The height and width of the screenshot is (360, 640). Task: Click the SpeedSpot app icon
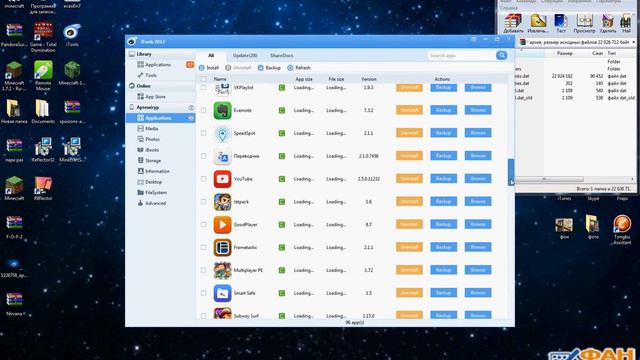tap(222, 133)
